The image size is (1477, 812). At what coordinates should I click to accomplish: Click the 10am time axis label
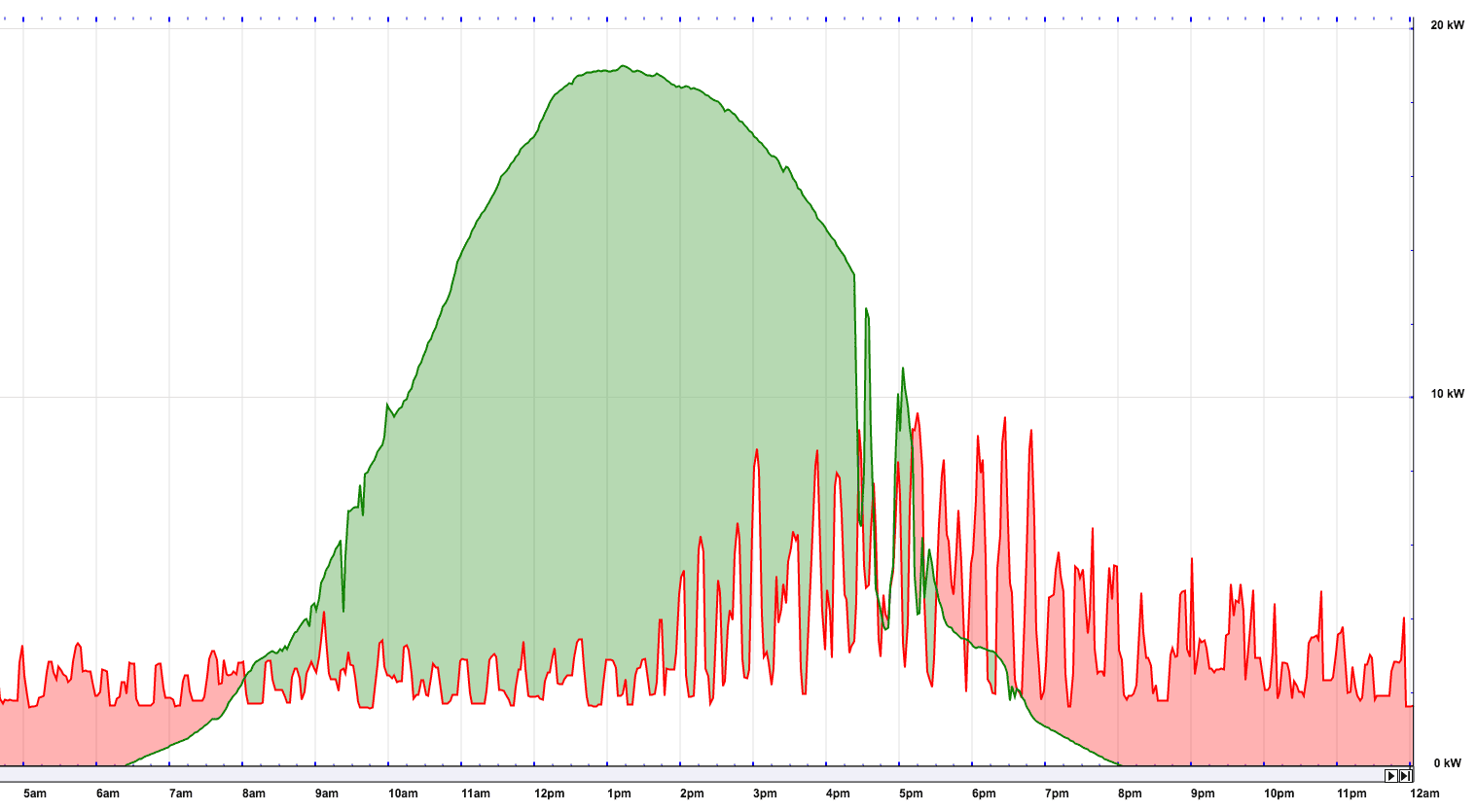pos(403,794)
